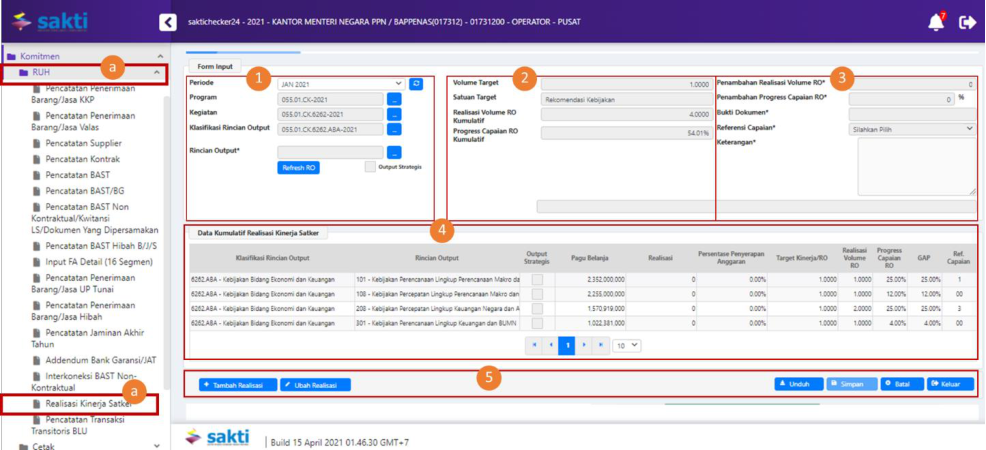
Task: Open the rows-per-page dropdown showing 10
Action: [627, 345]
